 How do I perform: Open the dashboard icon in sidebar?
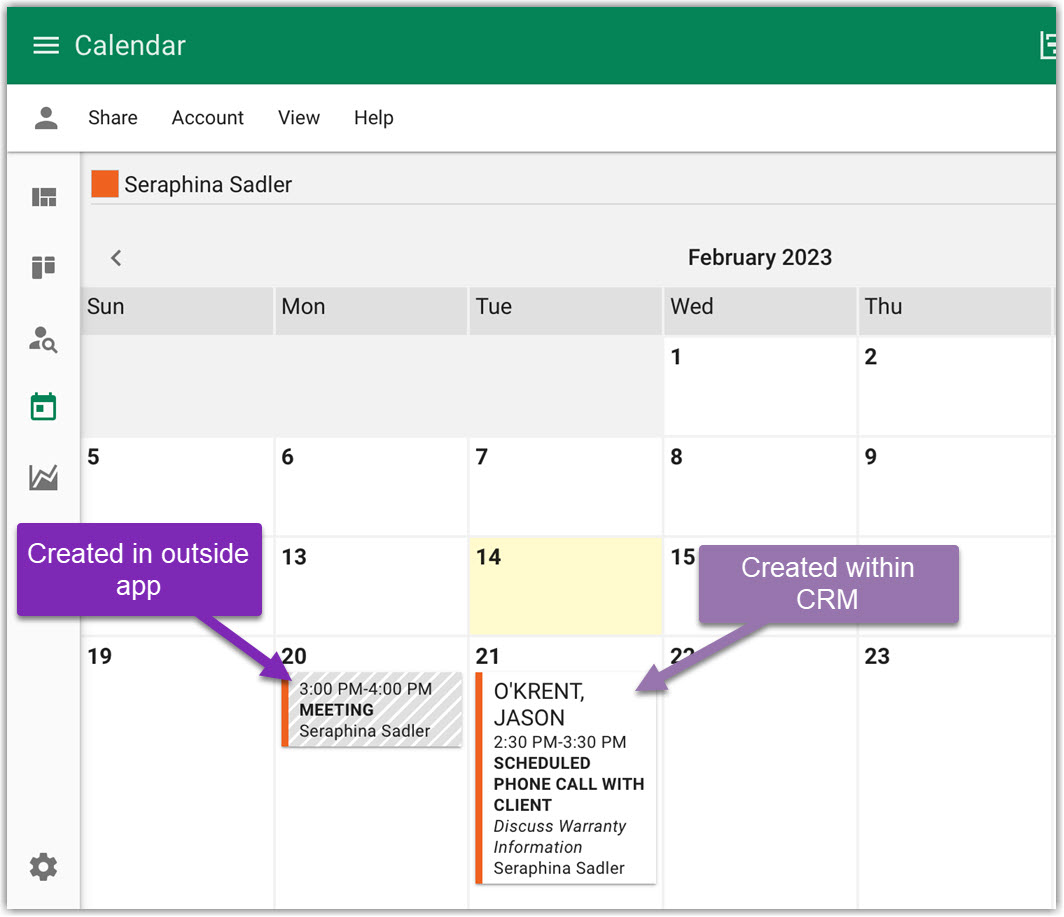44,197
